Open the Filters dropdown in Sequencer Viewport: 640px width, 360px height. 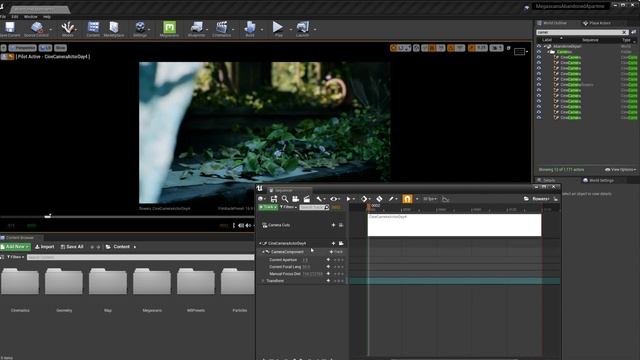[x=288, y=207]
